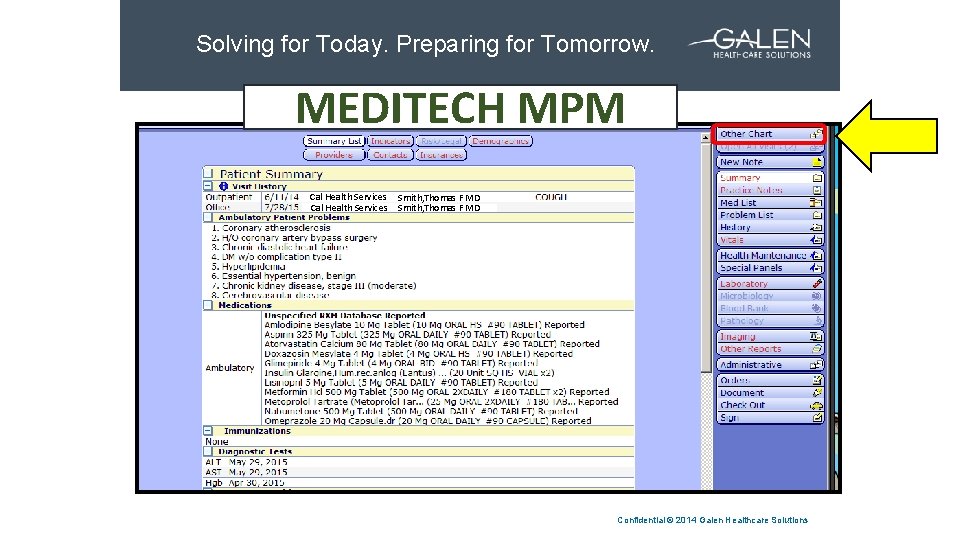Select the ALT May 29, 2015 test
Screen dimensions: 960x540
tap(246, 462)
